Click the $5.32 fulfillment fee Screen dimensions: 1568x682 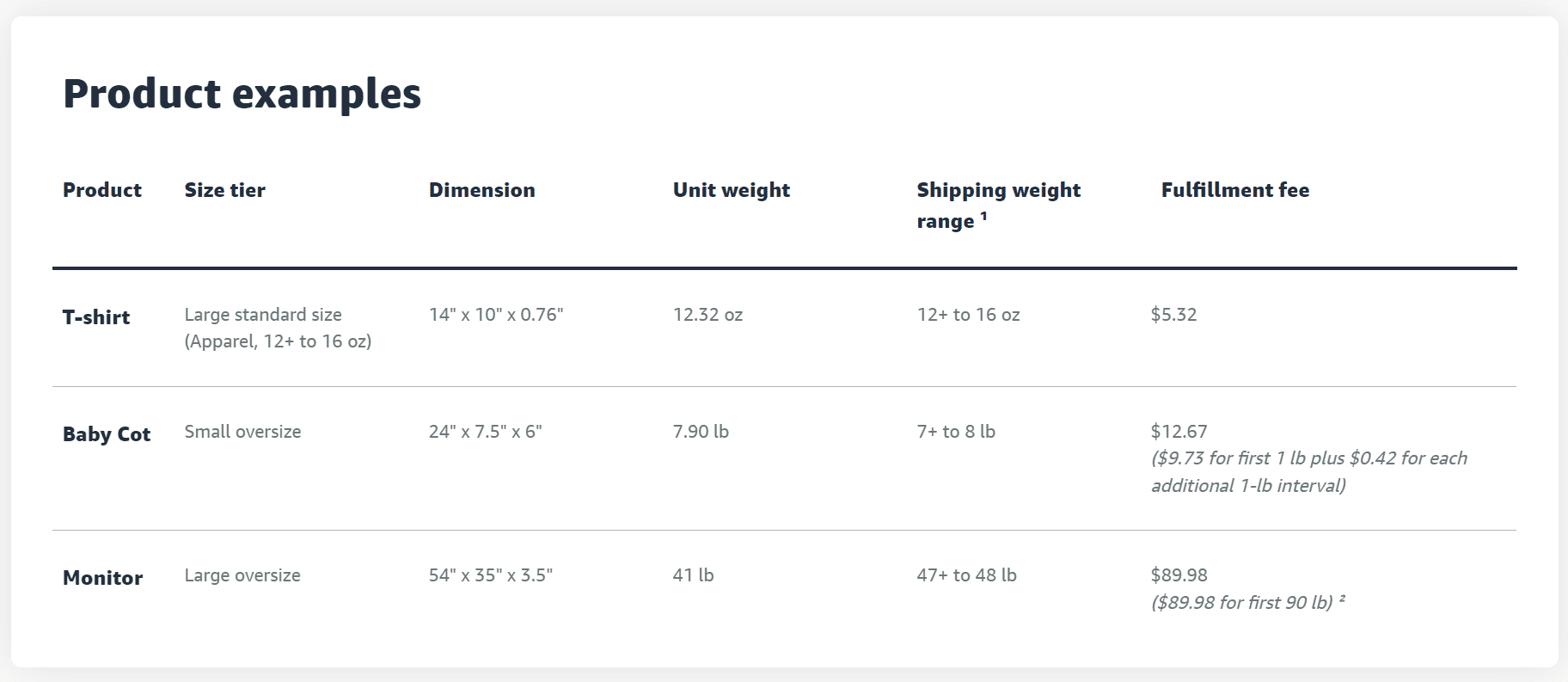click(x=1173, y=315)
